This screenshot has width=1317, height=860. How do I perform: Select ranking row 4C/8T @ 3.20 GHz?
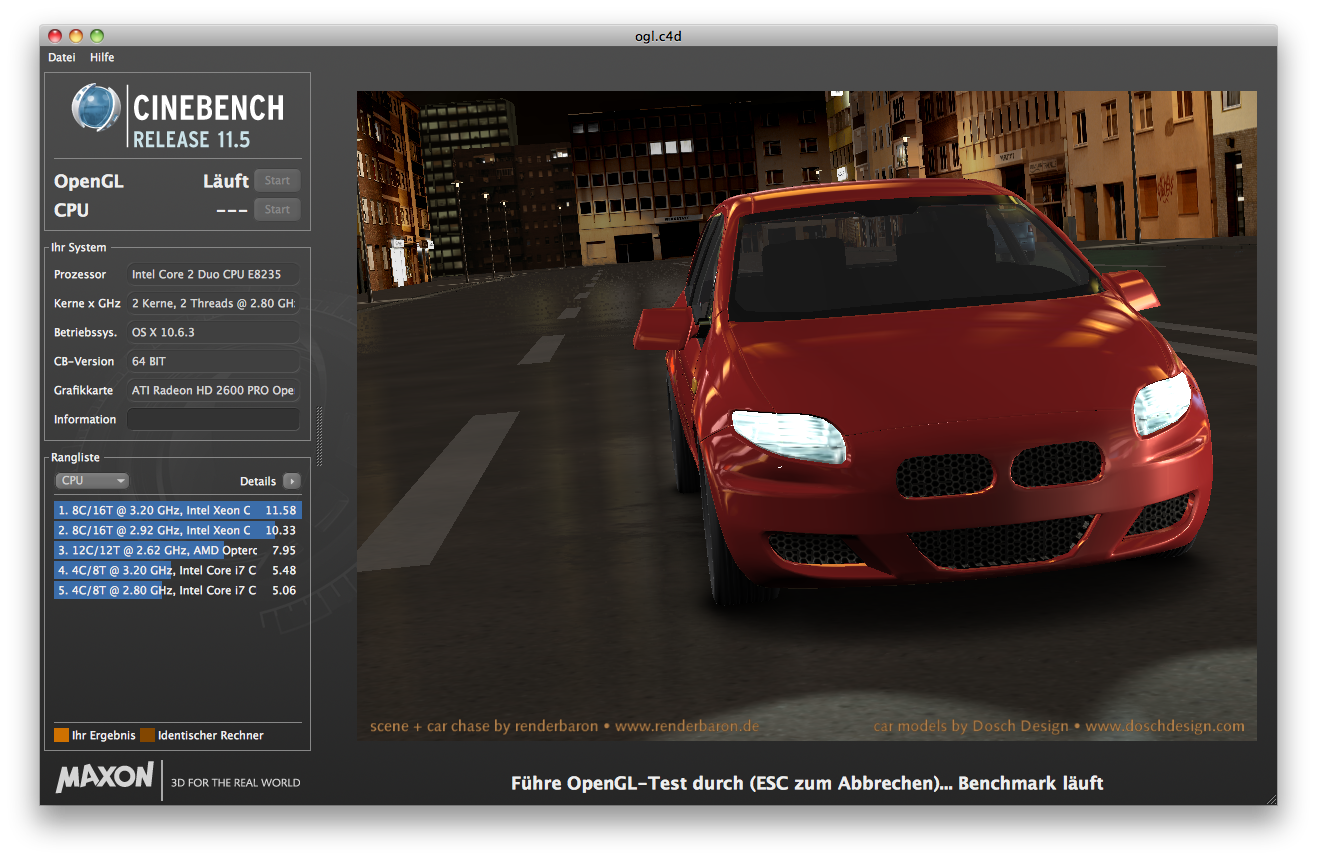(x=178, y=570)
